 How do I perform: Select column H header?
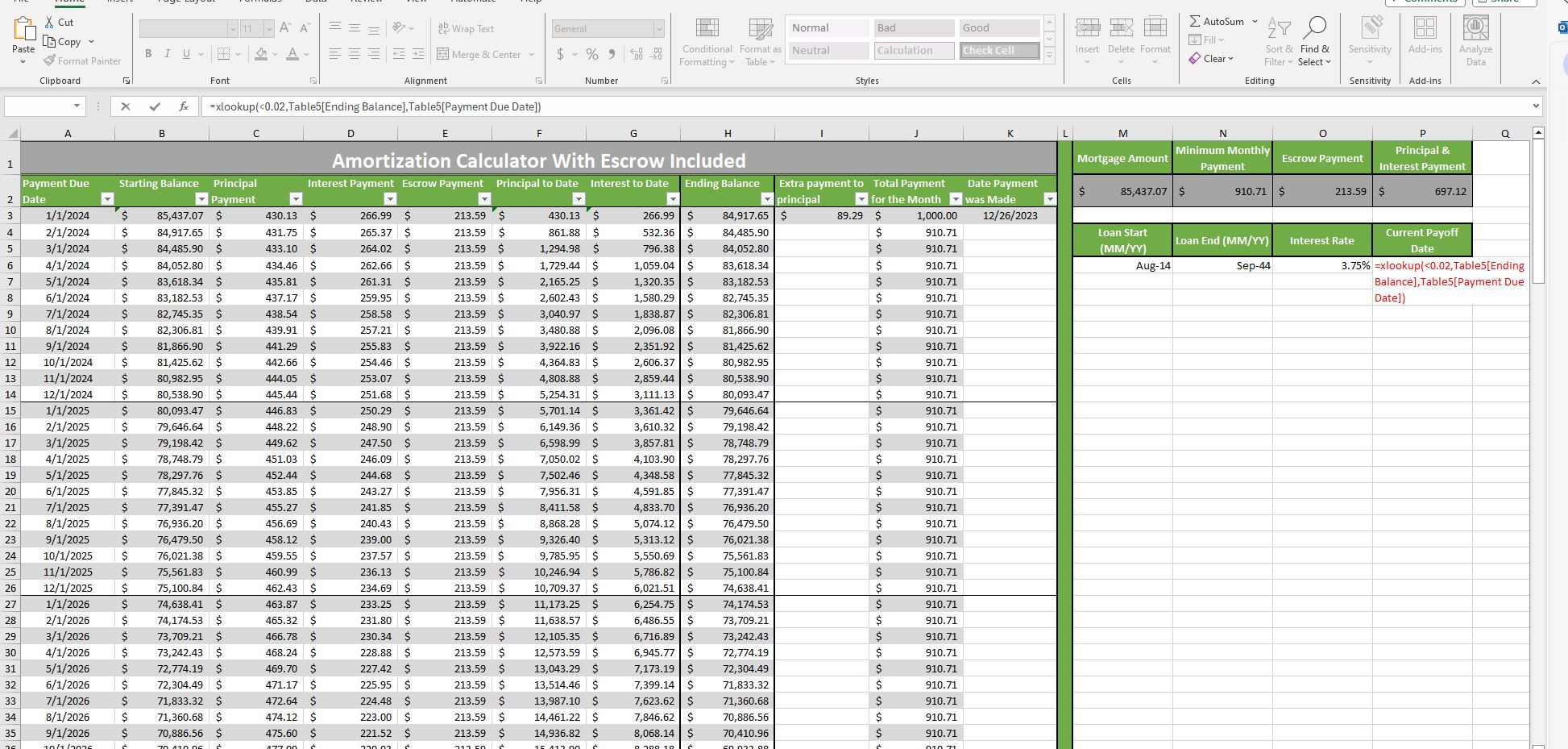[x=728, y=133]
